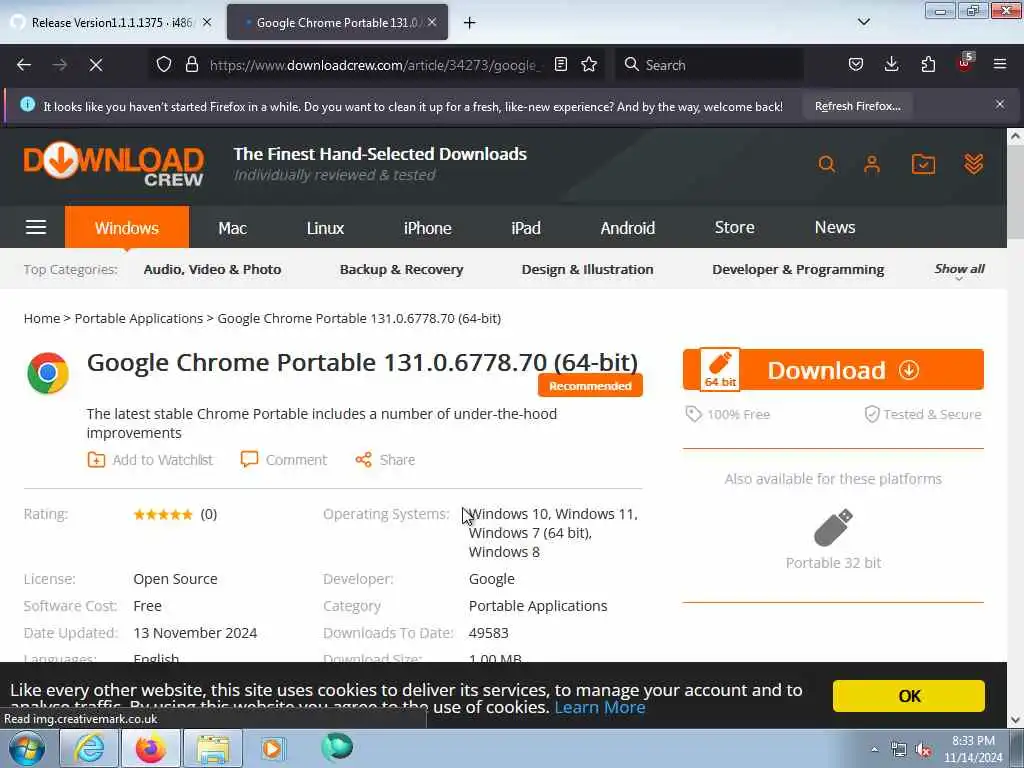Show hidden system tray icons
1024x768 pixels.
[874, 750]
